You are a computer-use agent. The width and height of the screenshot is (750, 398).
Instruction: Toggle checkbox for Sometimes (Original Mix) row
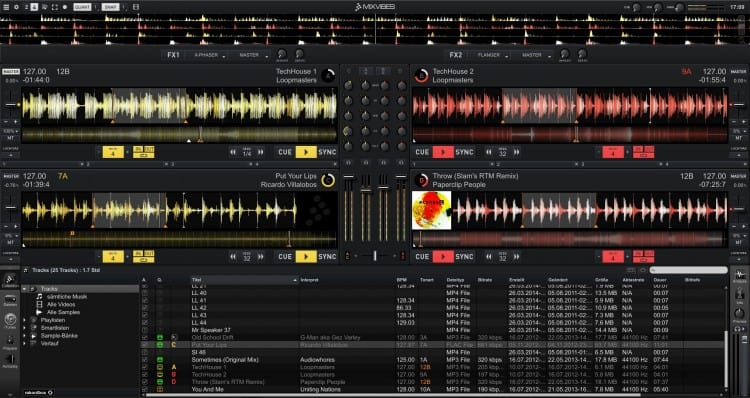pos(145,360)
